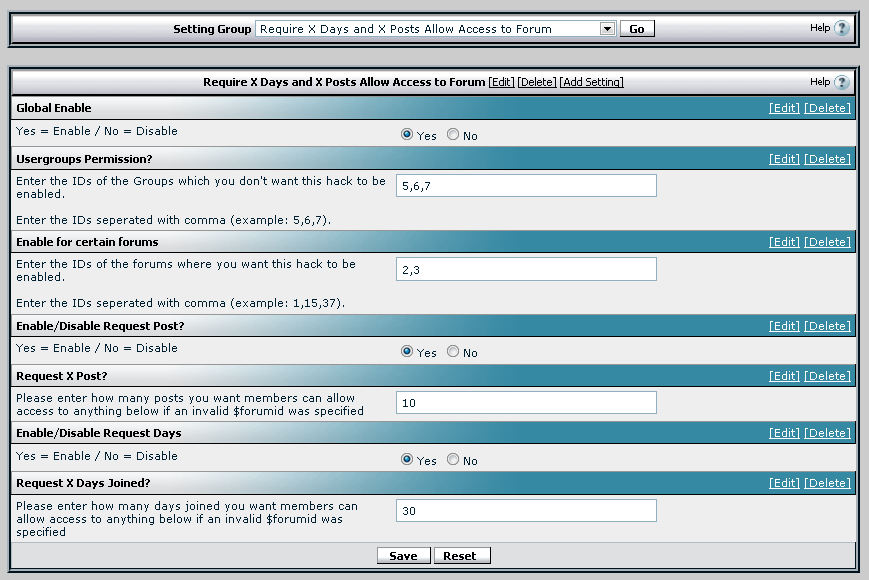Select No for Enable/Disable Request Days
Image resolution: width=869 pixels, height=580 pixels.
tap(453, 460)
